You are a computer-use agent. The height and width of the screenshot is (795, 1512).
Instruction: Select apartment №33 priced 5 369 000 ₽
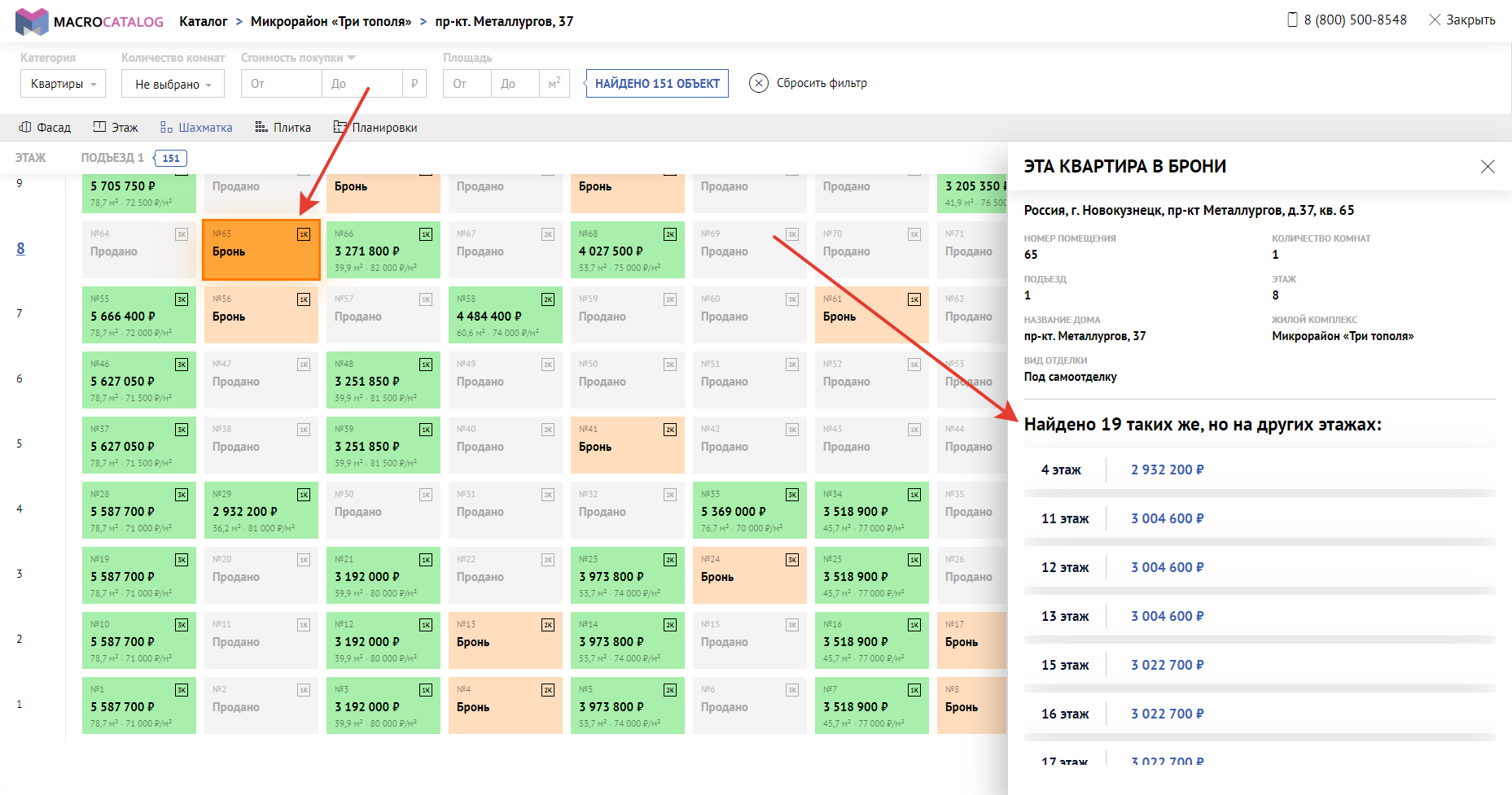point(750,510)
